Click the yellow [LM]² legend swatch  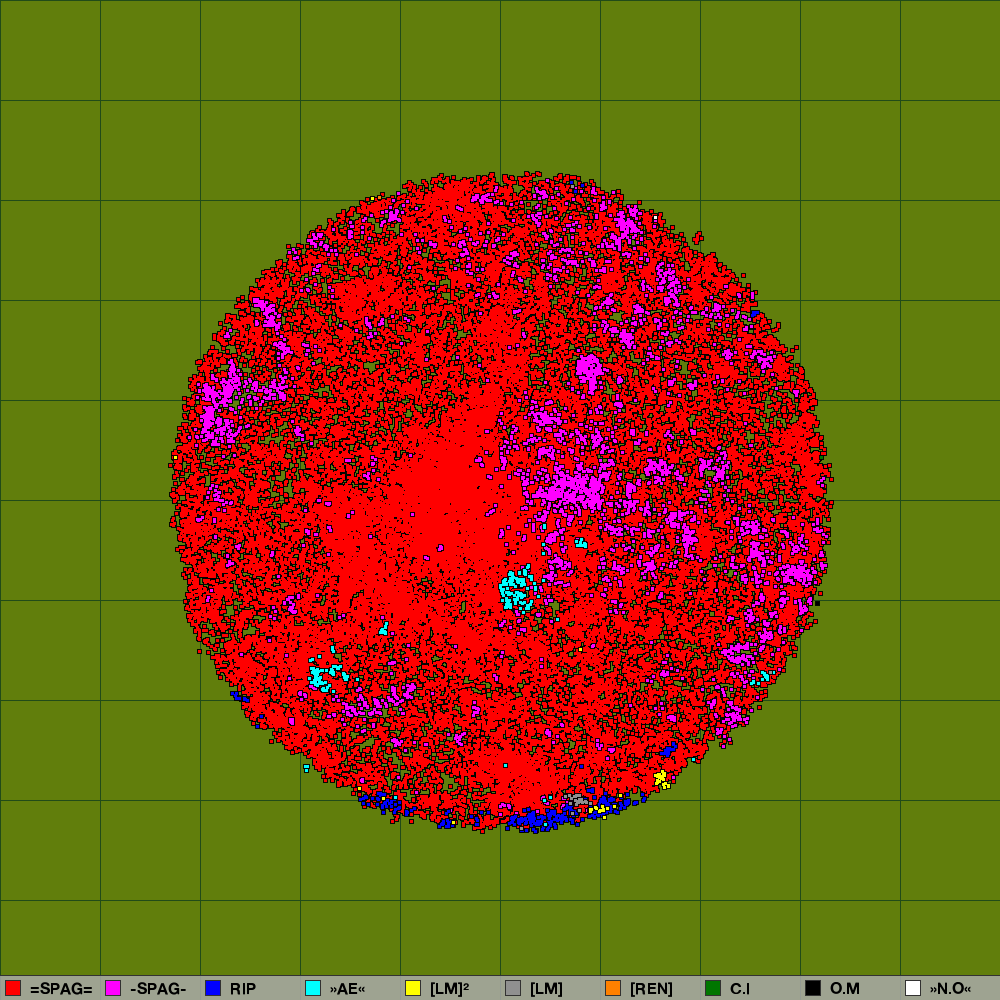point(413,988)
